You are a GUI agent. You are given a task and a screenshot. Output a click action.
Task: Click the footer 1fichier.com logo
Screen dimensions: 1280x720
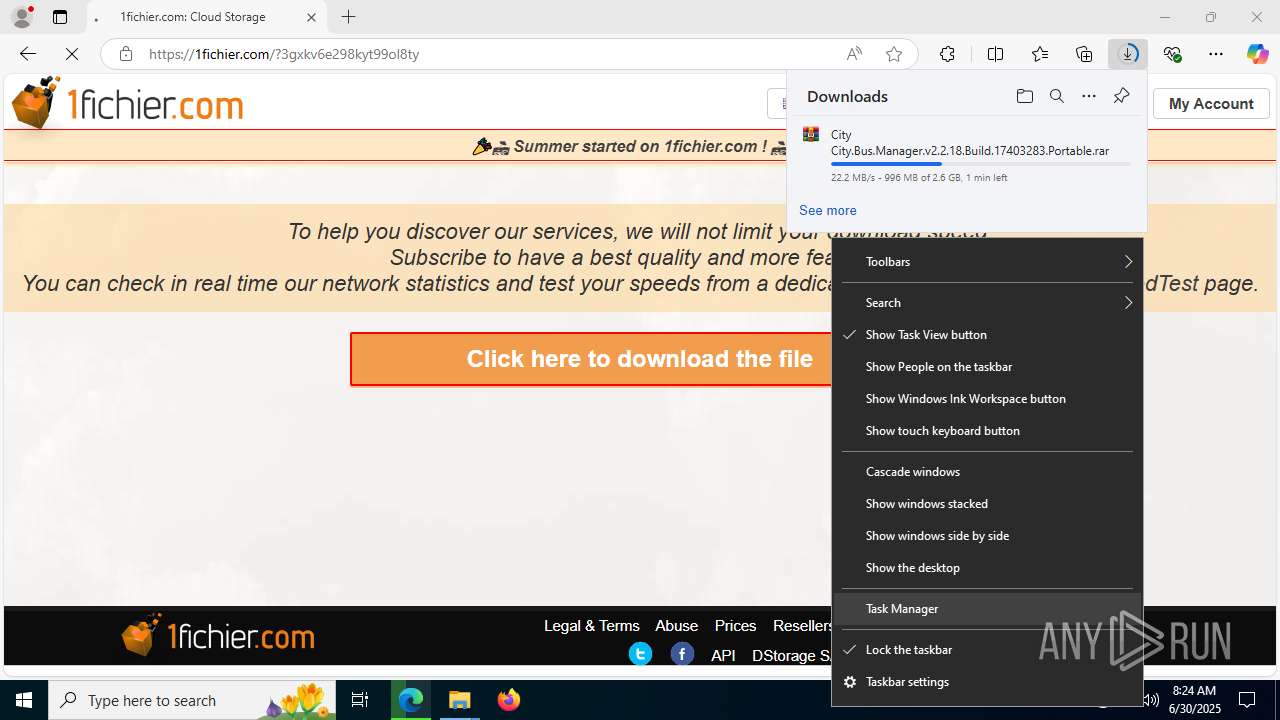point(217,635)
